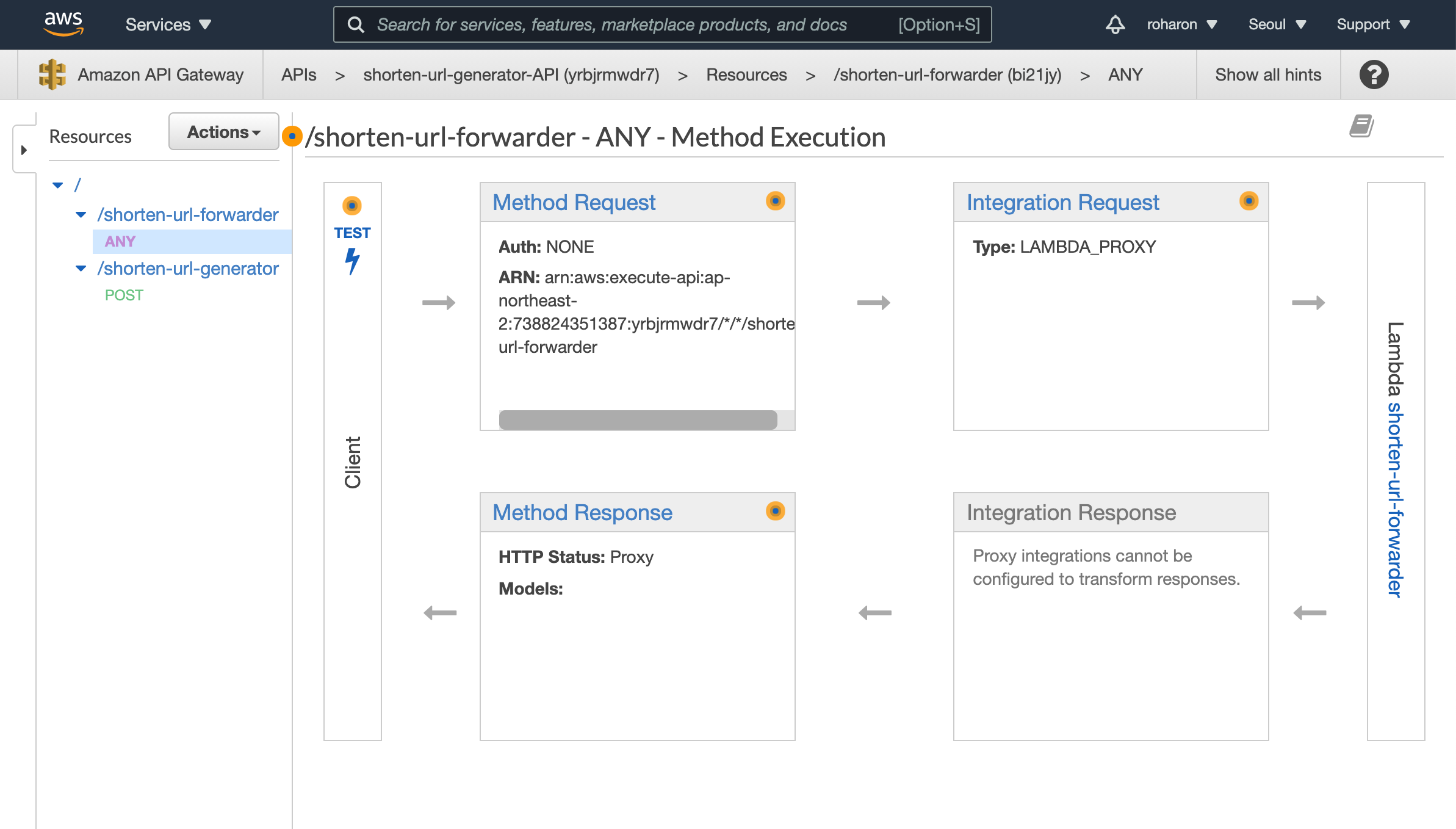Open the Seoul region menu
Viewport: 1456px width, 829px height.
[1277, 24]
